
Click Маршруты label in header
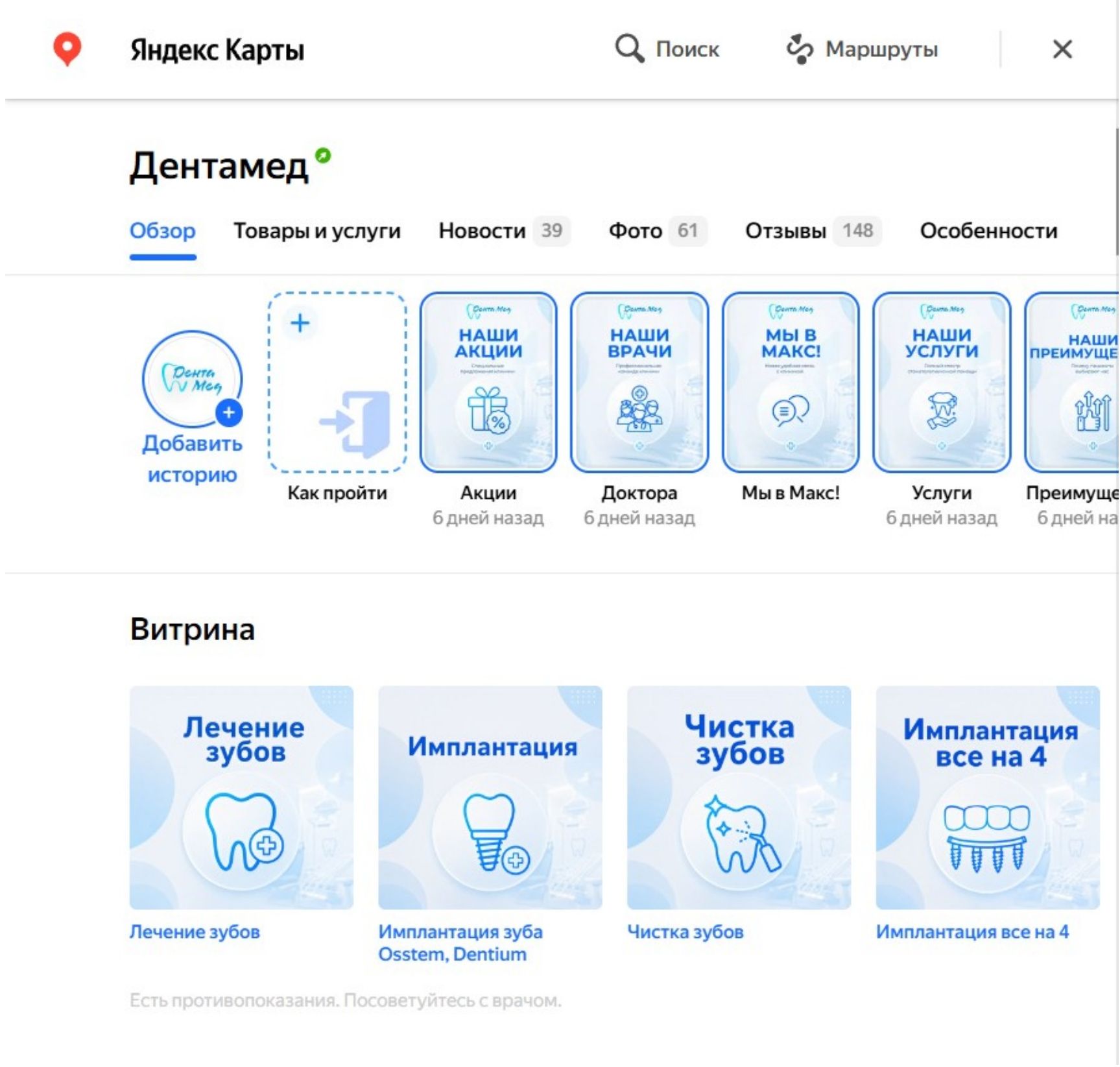coord(881,49)
